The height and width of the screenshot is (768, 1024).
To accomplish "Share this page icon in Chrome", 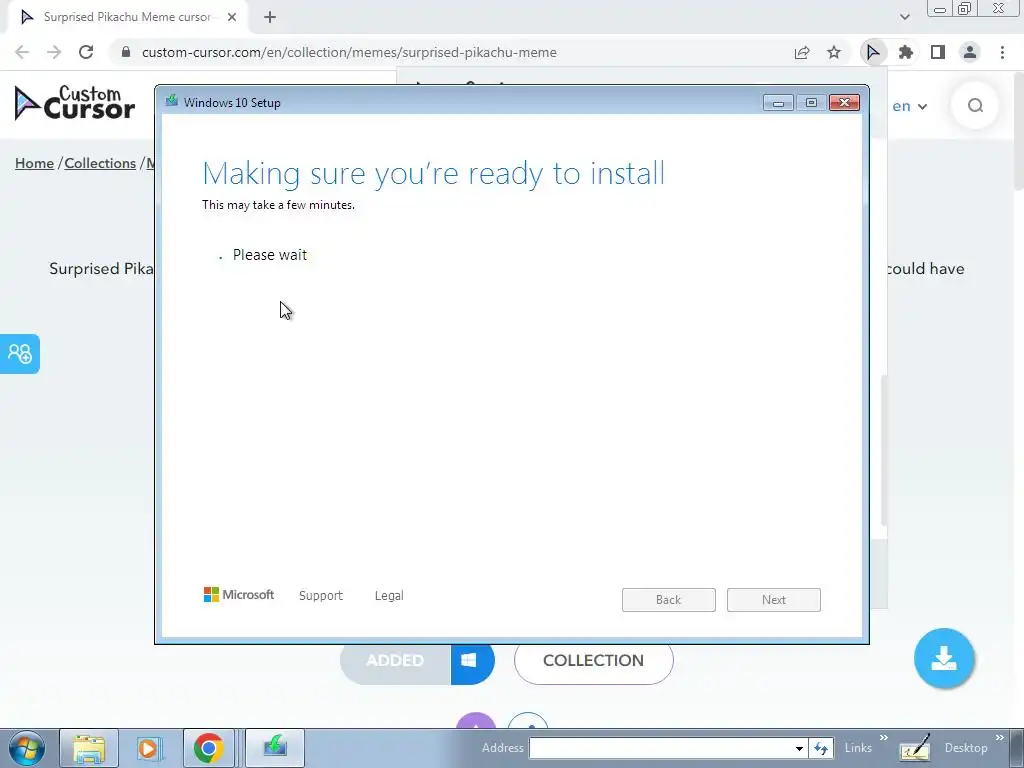I will (802, 52).
